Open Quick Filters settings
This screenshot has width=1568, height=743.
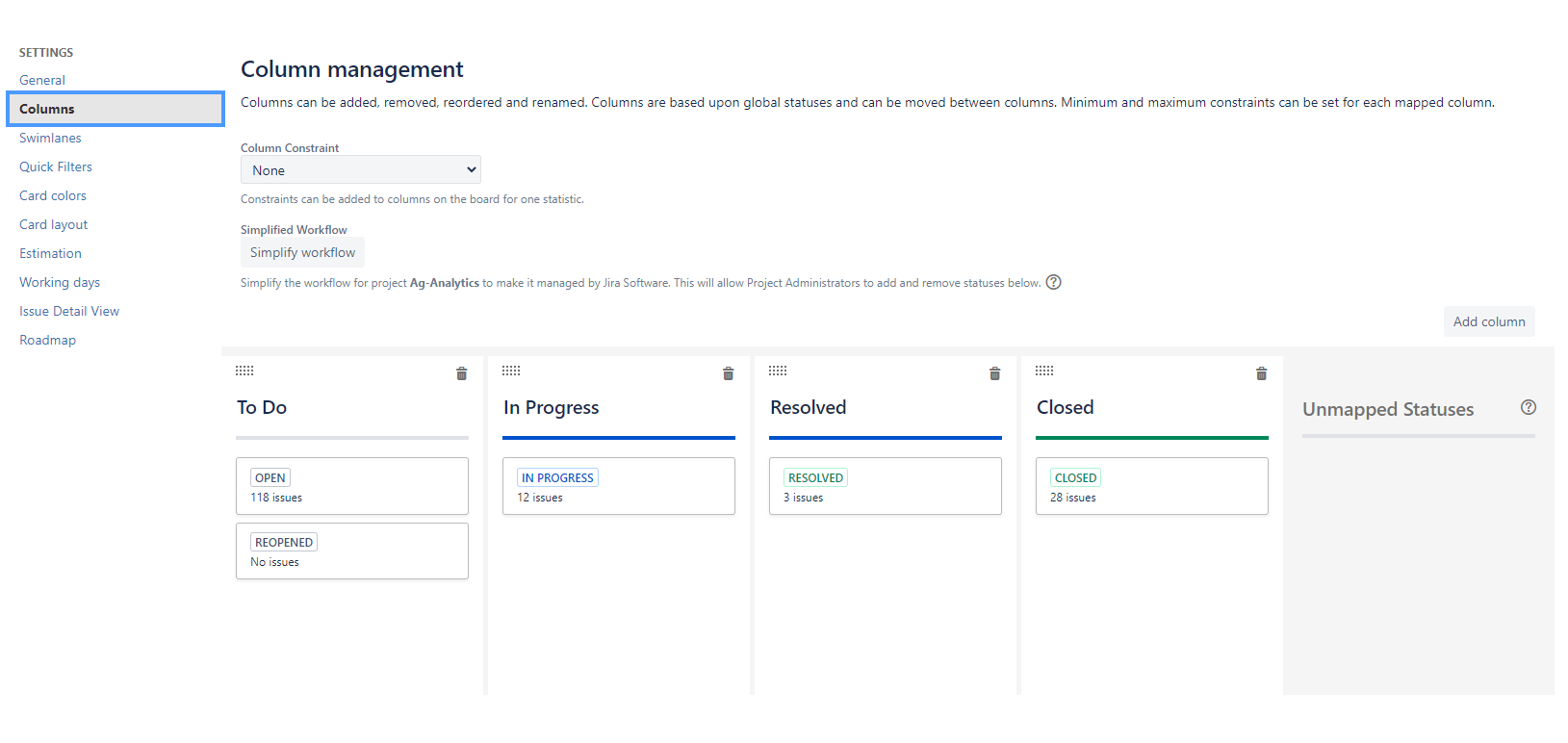click(56, 167)
